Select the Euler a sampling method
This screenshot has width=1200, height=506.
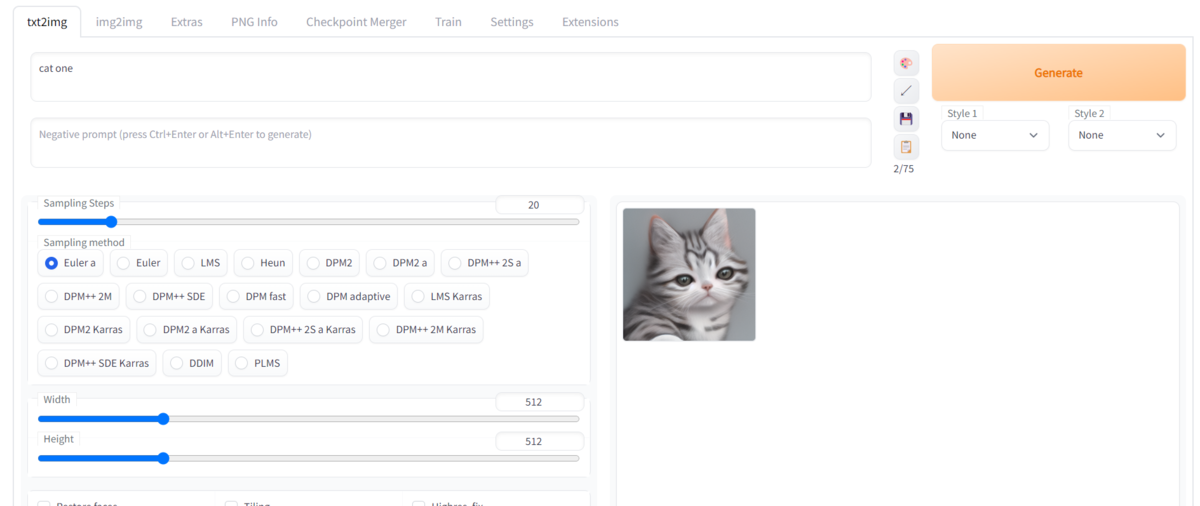70,263
